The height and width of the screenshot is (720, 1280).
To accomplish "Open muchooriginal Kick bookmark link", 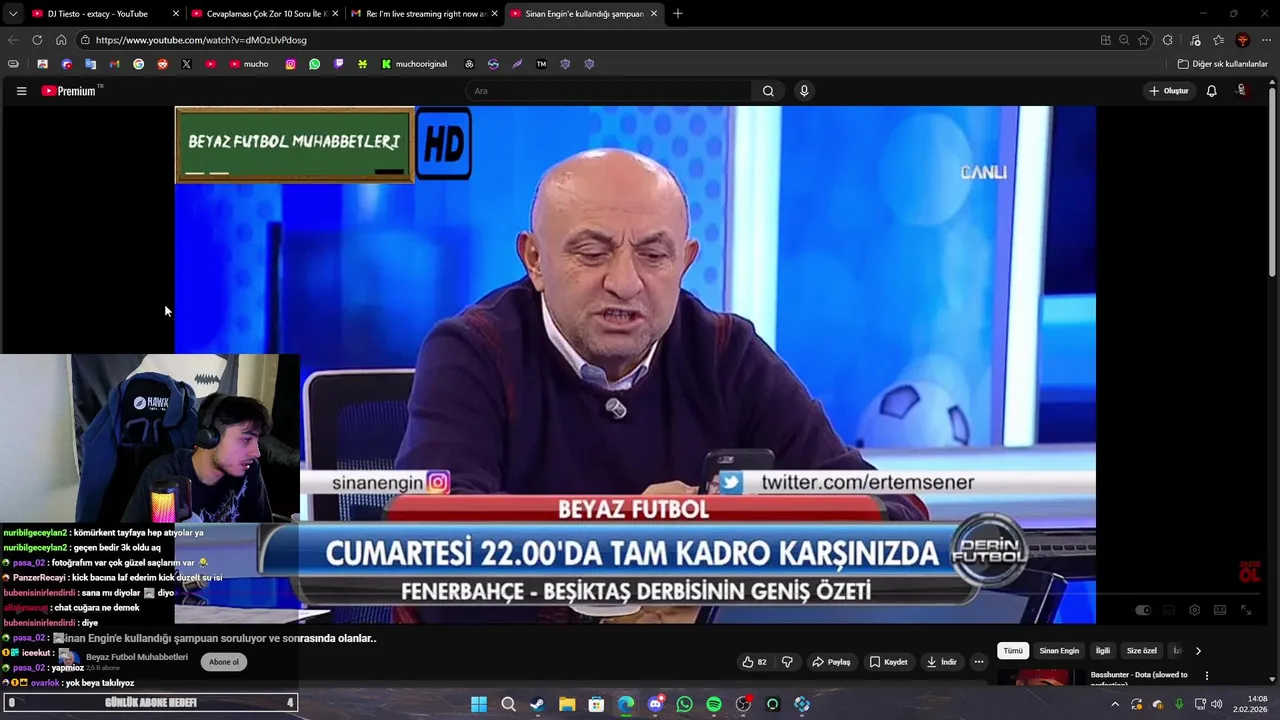I will (x=414, y=64).
